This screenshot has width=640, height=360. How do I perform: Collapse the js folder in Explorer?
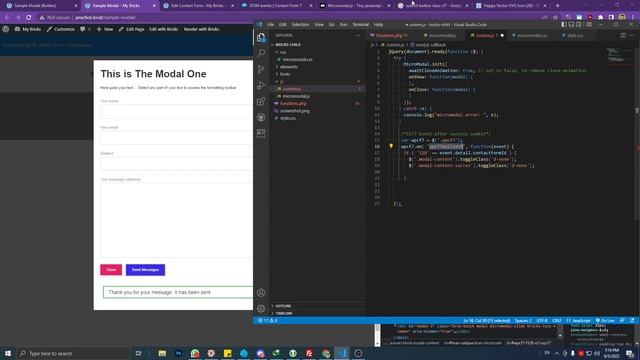coord(282,82)
